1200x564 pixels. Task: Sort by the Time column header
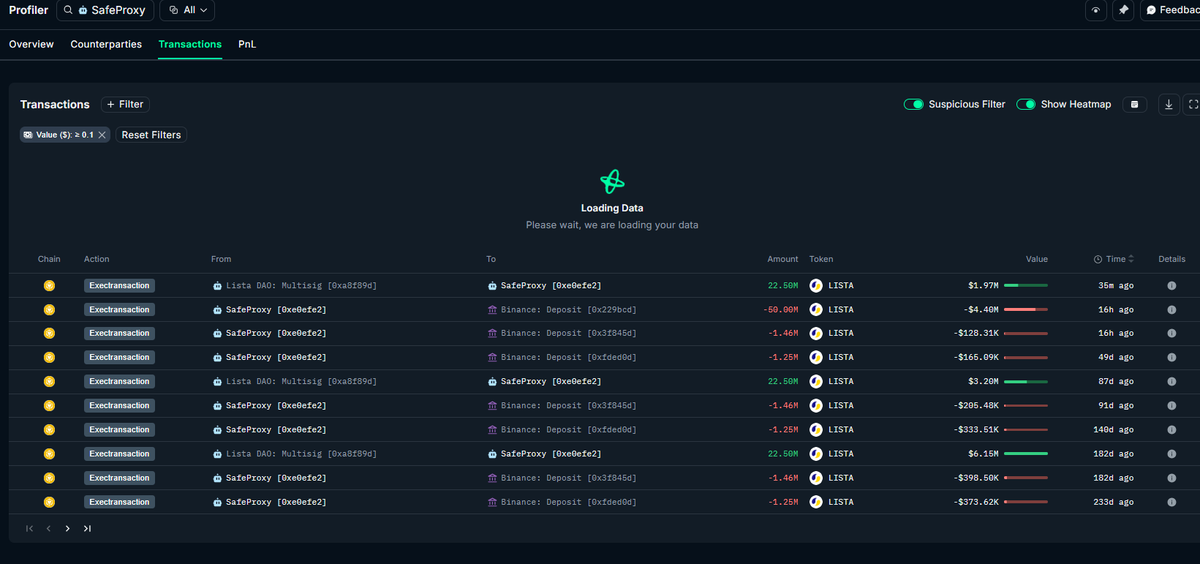tap(1114, 259)
